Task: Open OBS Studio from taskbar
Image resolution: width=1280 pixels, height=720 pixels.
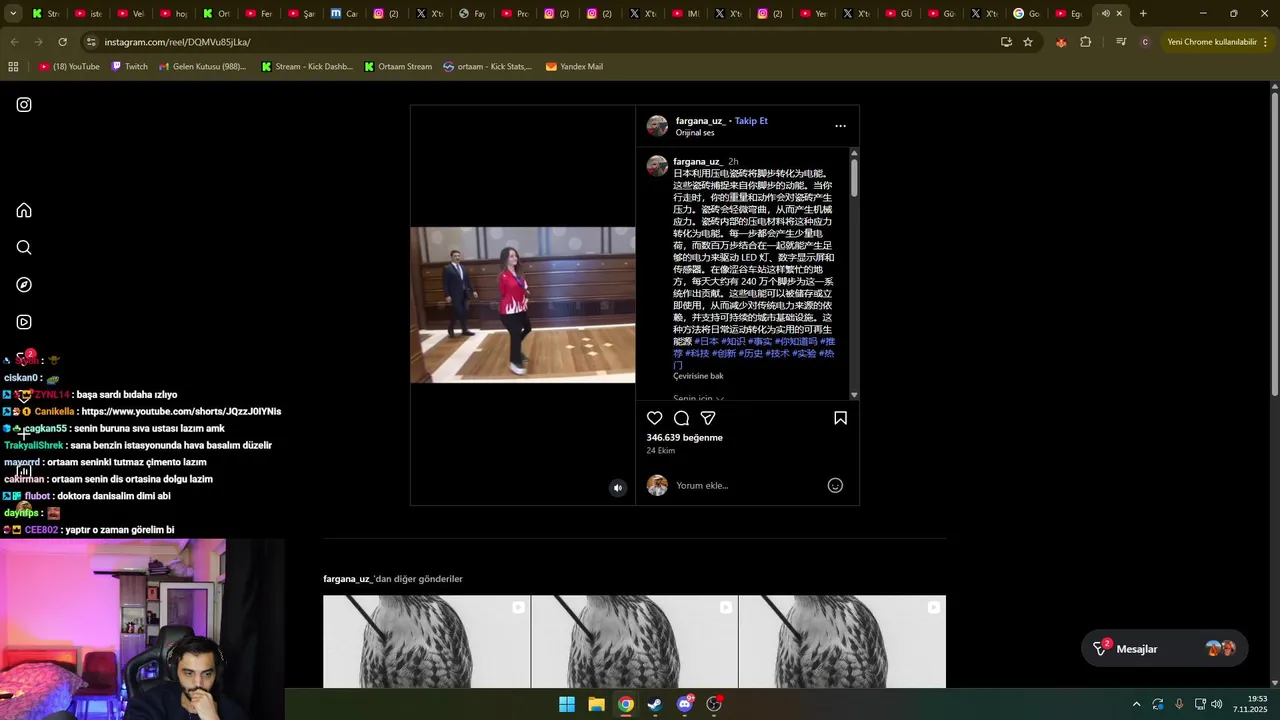Action: pyautogui.click(x=714, y=704)
